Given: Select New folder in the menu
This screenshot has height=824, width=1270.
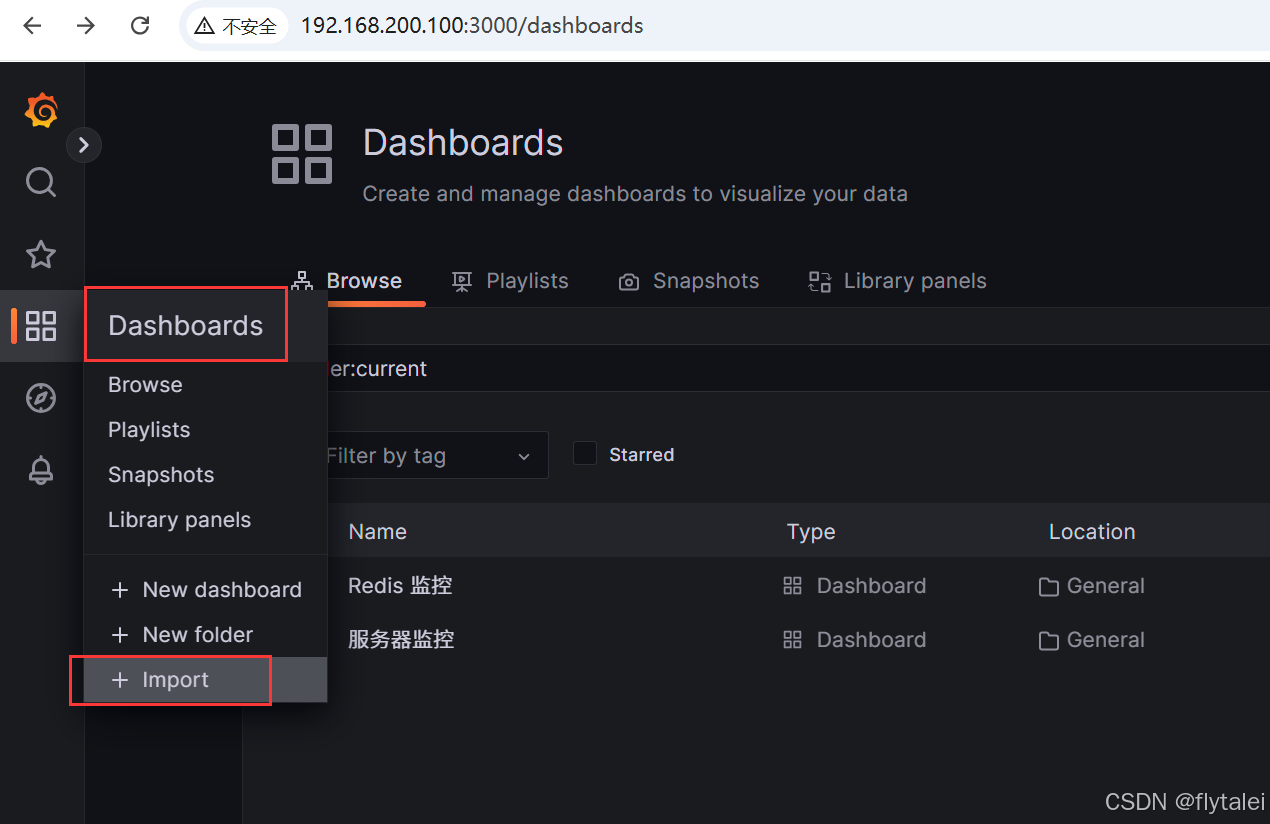Looking at the screenshot, I should (205, 635).
